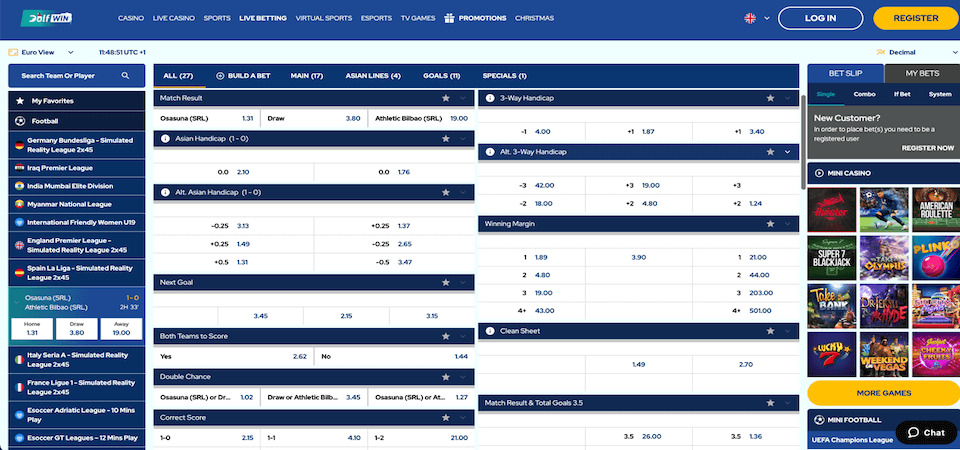Favorite the Match Result & Total Goals star
This screenshot has height=450, width=960.
click(770, 403)
